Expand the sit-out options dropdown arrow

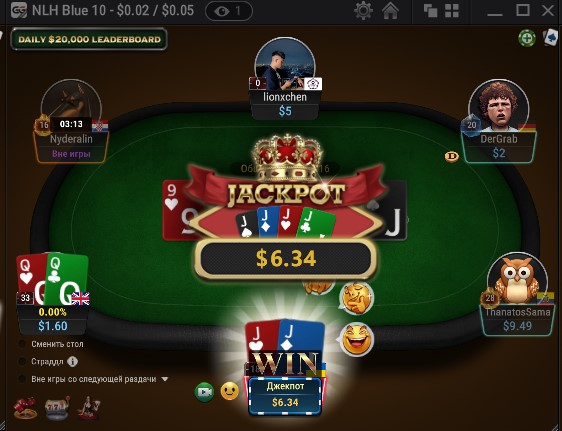165,379
